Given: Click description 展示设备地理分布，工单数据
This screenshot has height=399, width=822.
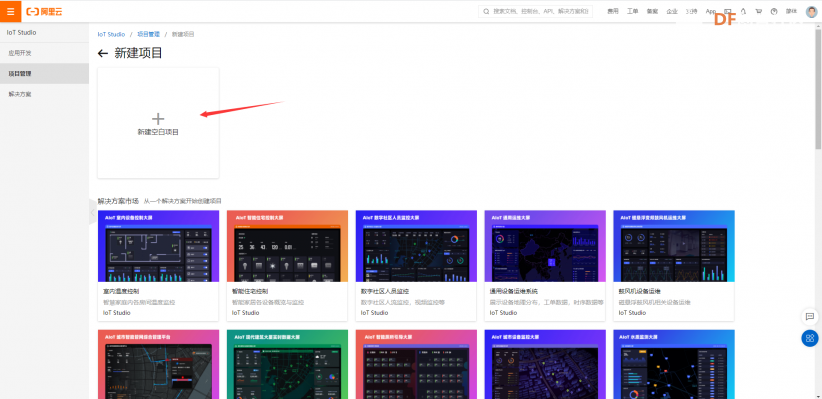Looking at the screenshot, I should tap(547, 303).
